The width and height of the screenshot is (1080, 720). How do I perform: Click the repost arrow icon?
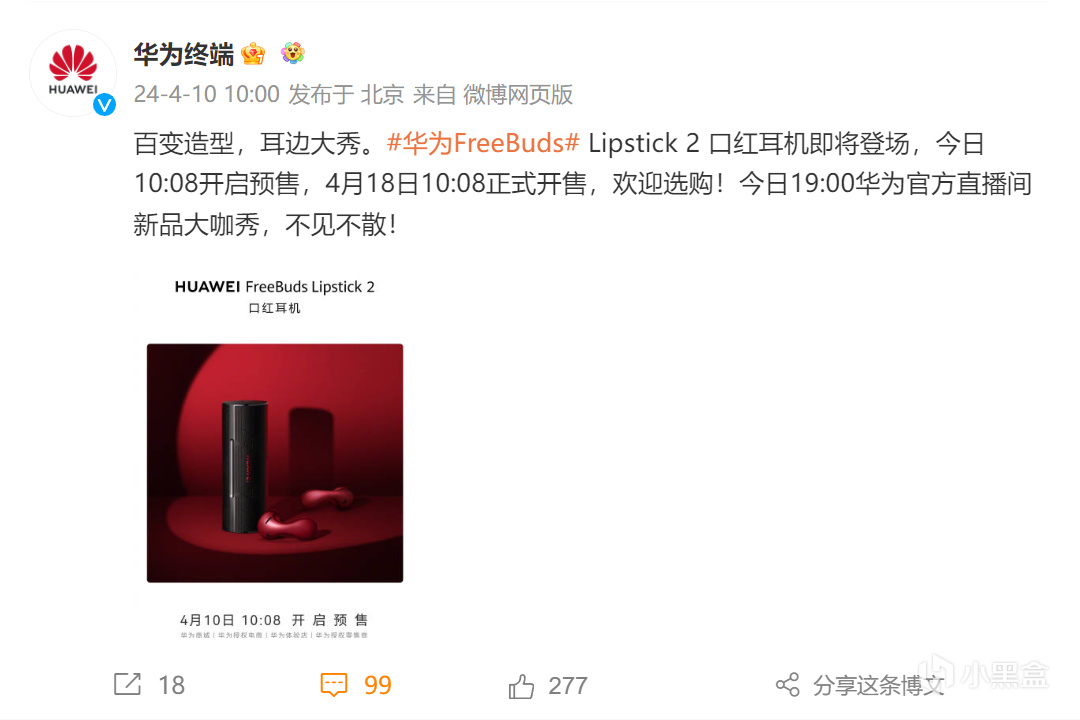[x=127, y=684]
